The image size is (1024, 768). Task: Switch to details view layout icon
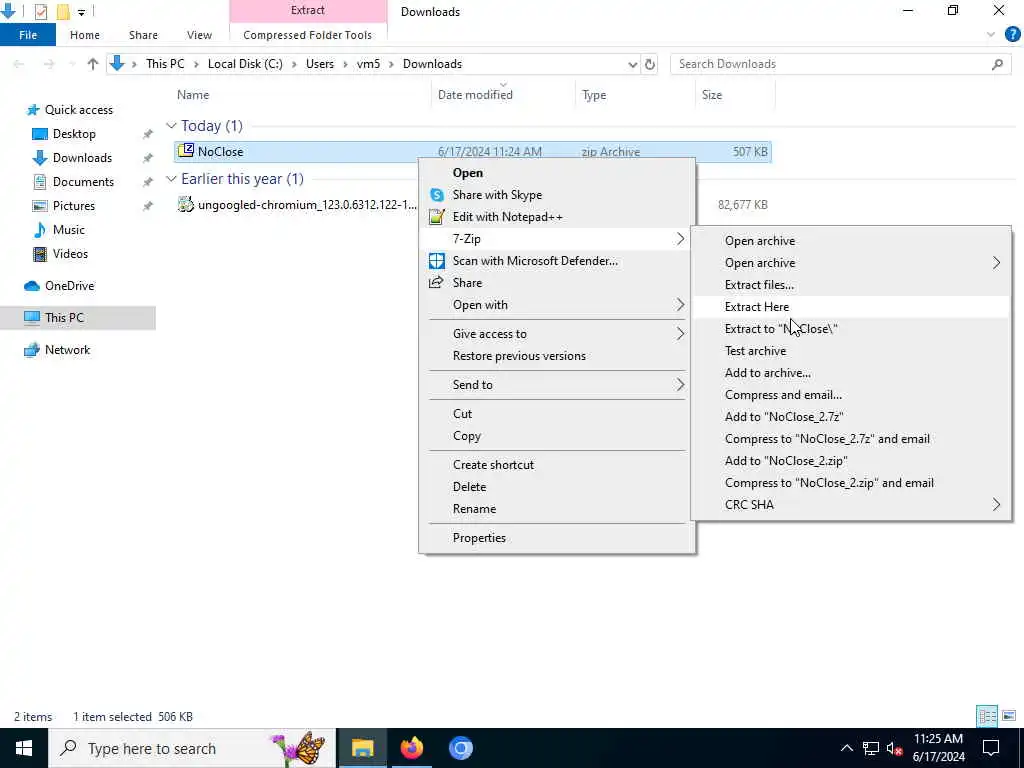coord(987,716)
